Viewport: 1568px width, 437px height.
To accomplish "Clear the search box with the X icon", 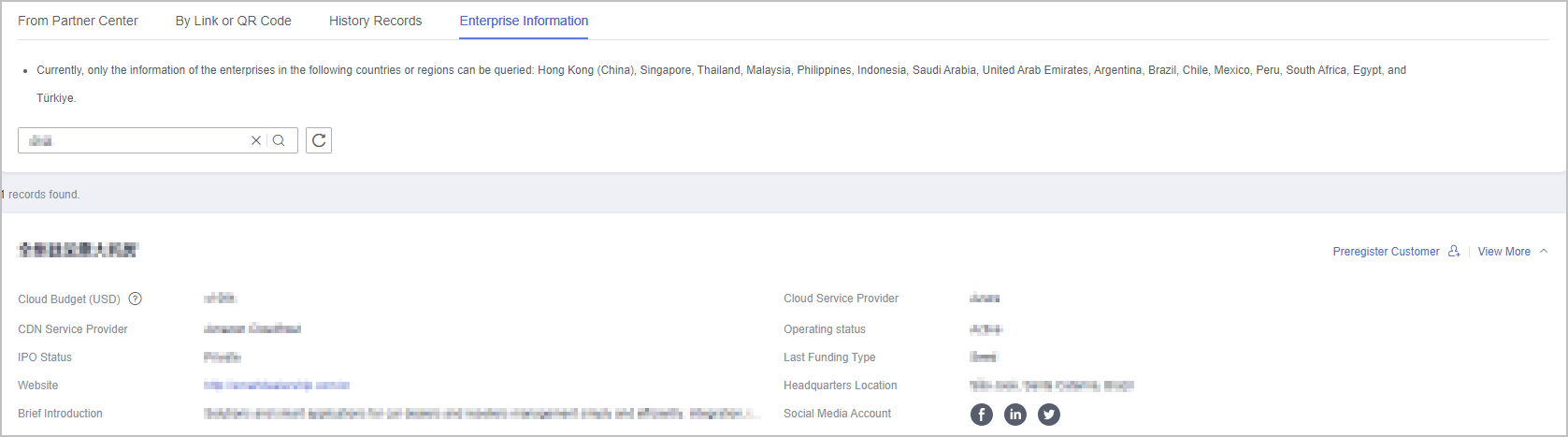I will coord(255,140).
